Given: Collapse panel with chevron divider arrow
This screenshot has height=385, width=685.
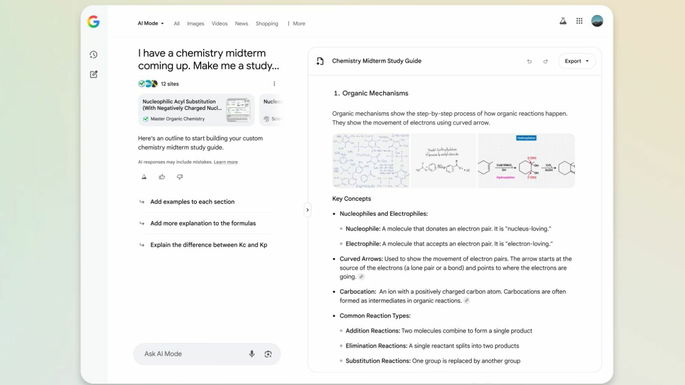Looking at the screenshot, I should click(307, 210).
